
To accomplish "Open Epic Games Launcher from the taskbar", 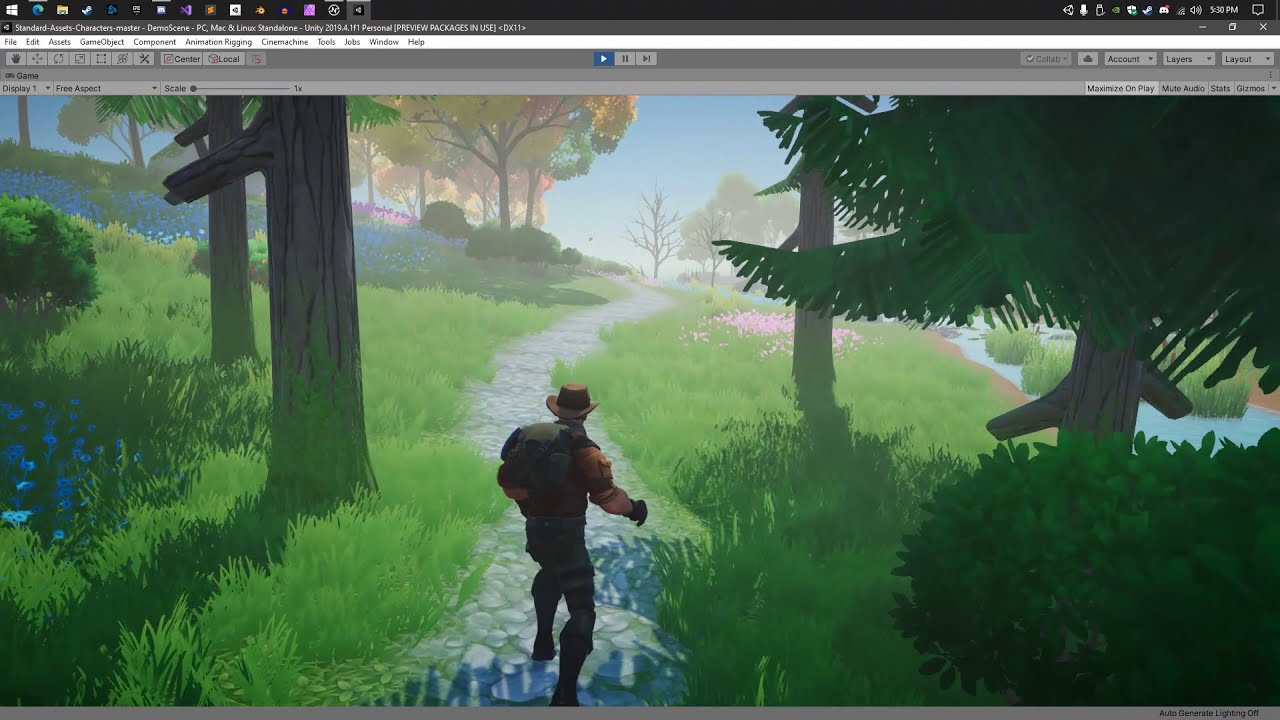I will click(x=137, y=10).
